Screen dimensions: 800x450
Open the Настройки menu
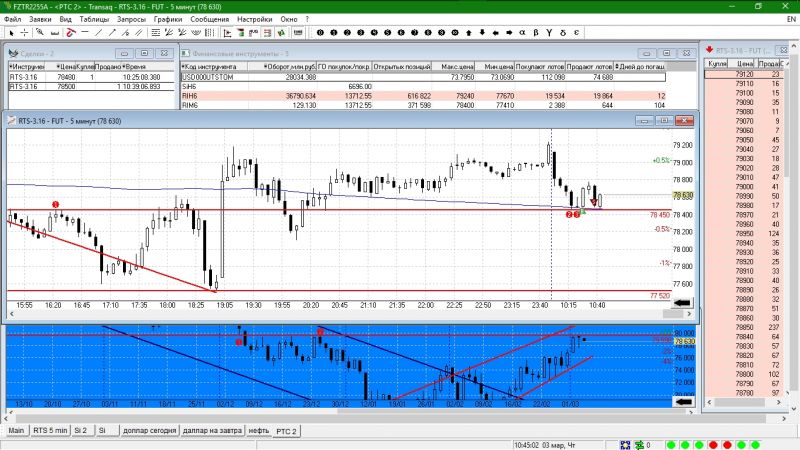click(x=255, y=19)
